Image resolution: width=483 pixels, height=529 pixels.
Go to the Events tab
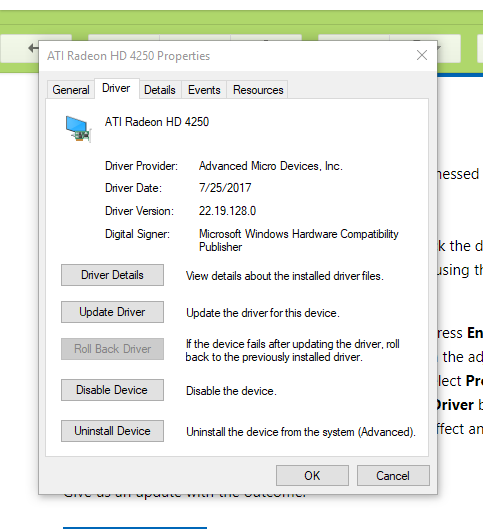pos(204,90)
